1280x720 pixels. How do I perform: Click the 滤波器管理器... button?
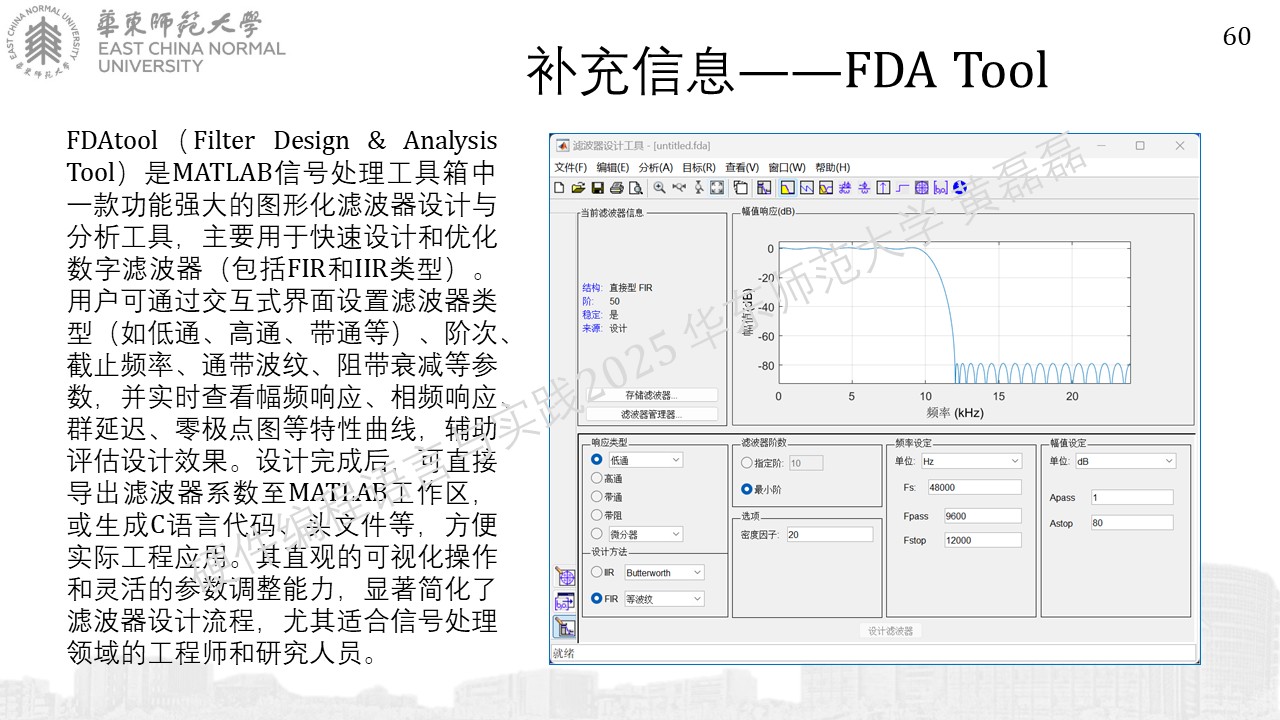click(651, 414)
